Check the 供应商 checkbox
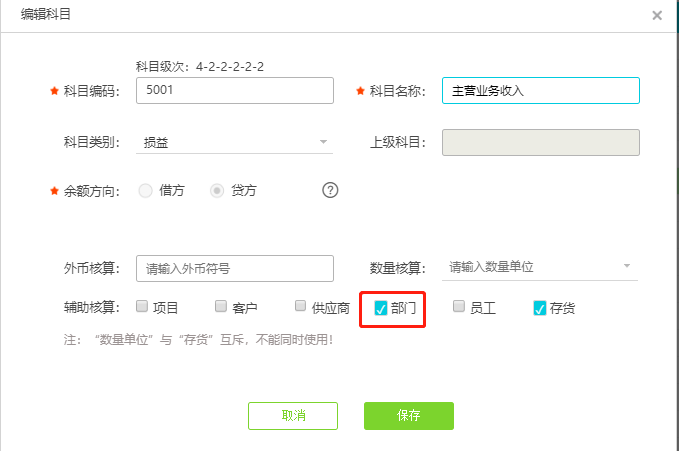This screenshot has width=679, height=451. pos(302,307)
